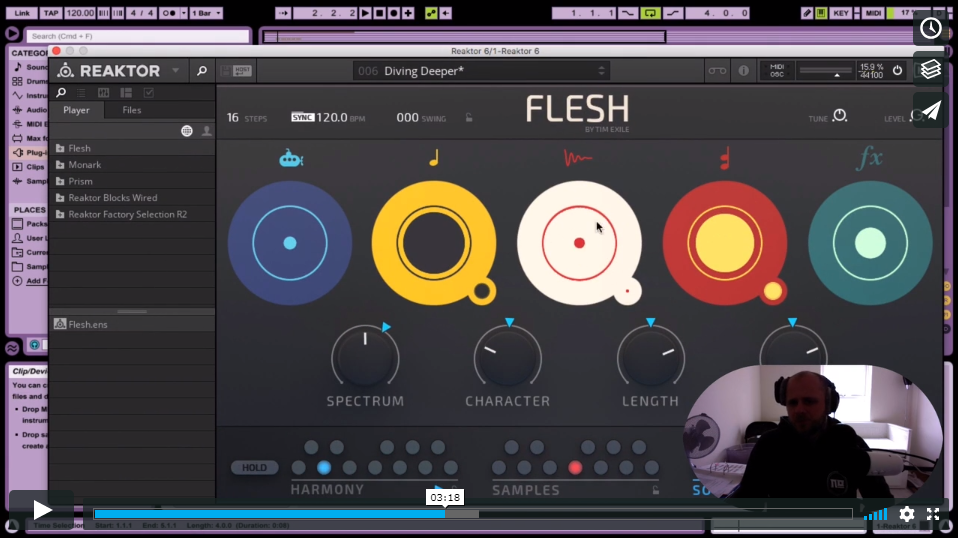Open the Reaktor logo menu dropdown
The image size is (958, 538).
pyautogui.click(x=175, y=71)
